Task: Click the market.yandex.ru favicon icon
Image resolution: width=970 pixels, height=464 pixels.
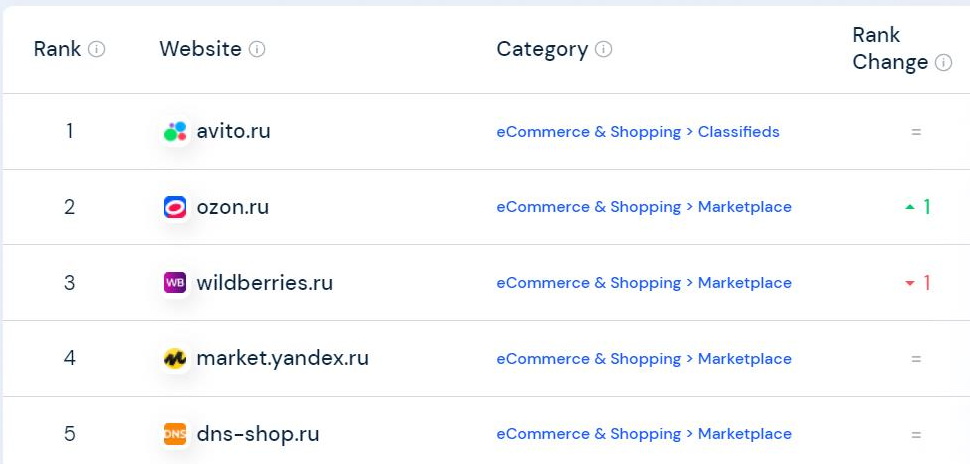Action: click(175, 358)
